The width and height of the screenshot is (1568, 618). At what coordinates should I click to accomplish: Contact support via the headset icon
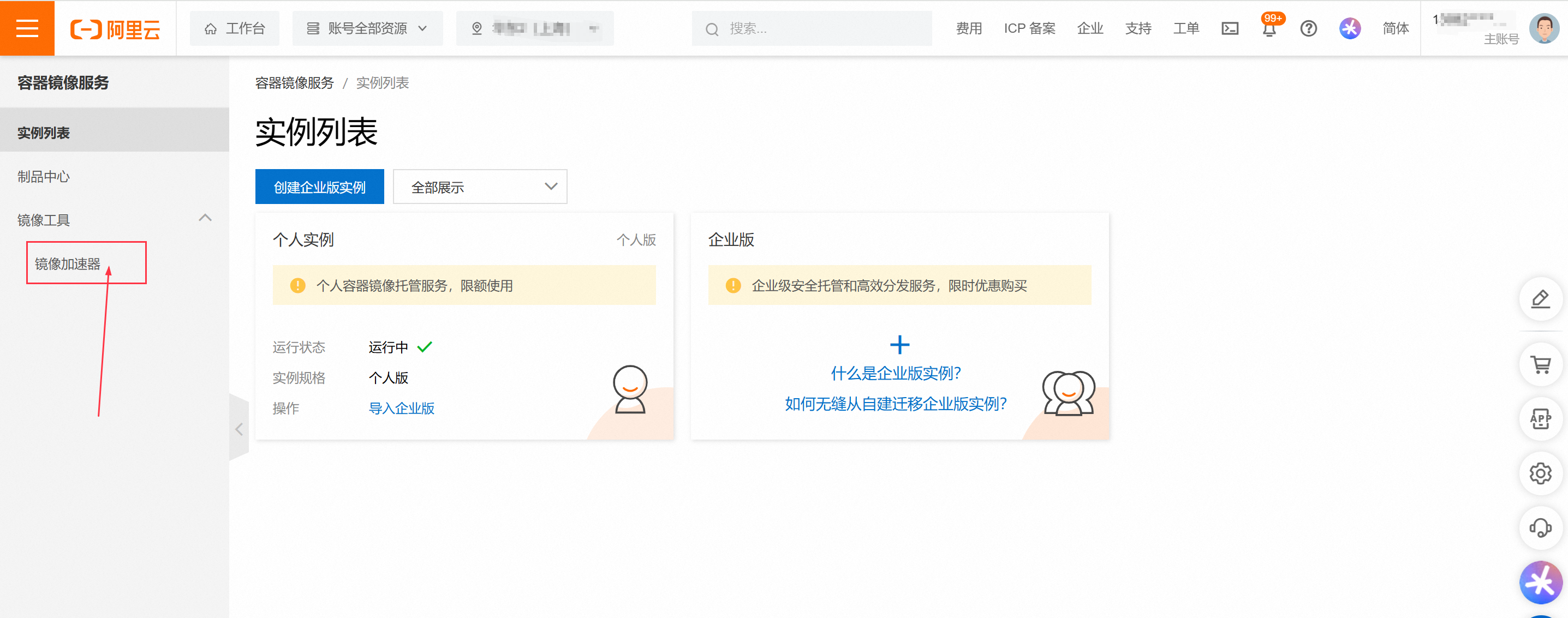[x=1541, y=527]
